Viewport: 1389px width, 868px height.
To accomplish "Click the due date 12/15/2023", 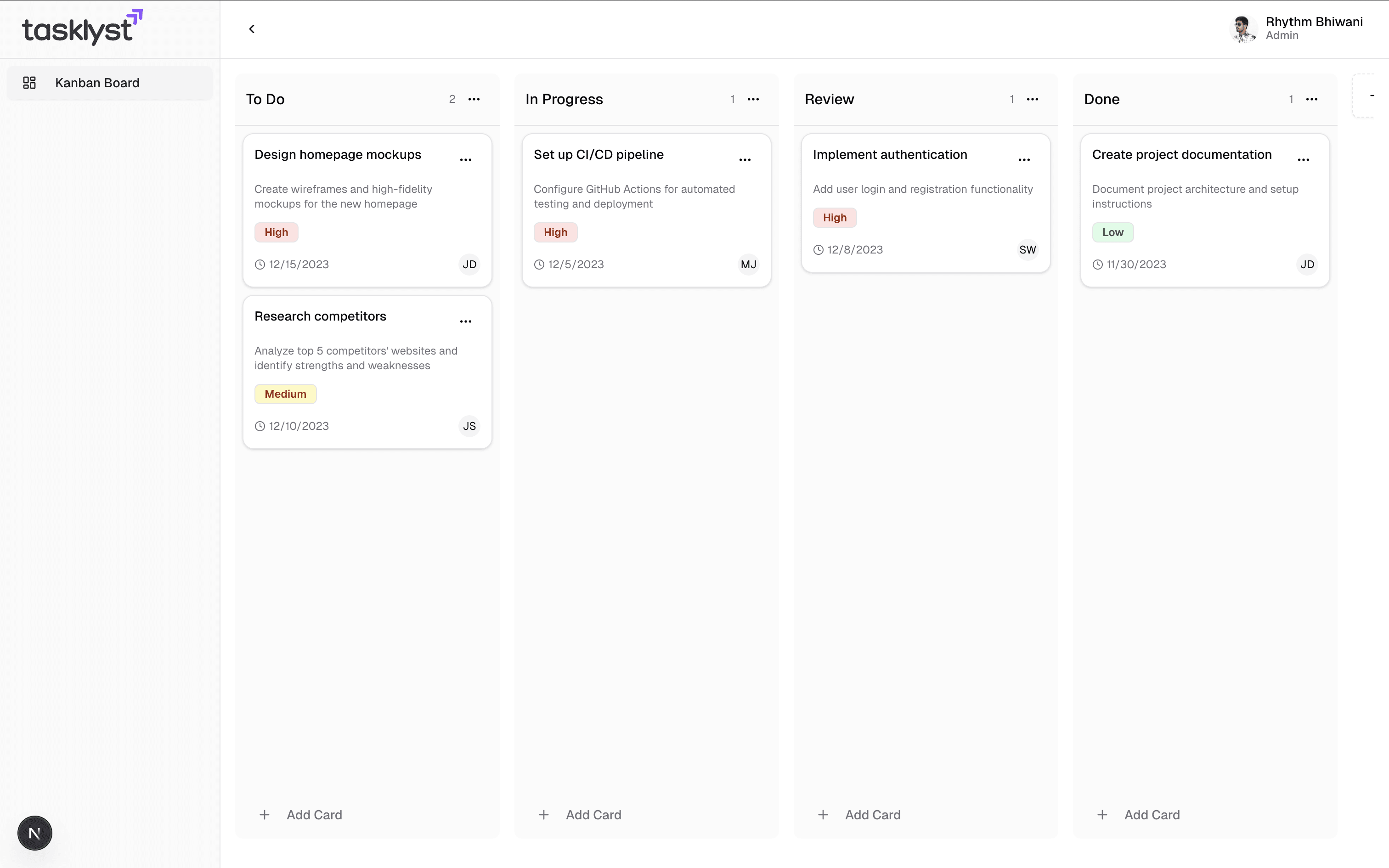I will [299, 265].
